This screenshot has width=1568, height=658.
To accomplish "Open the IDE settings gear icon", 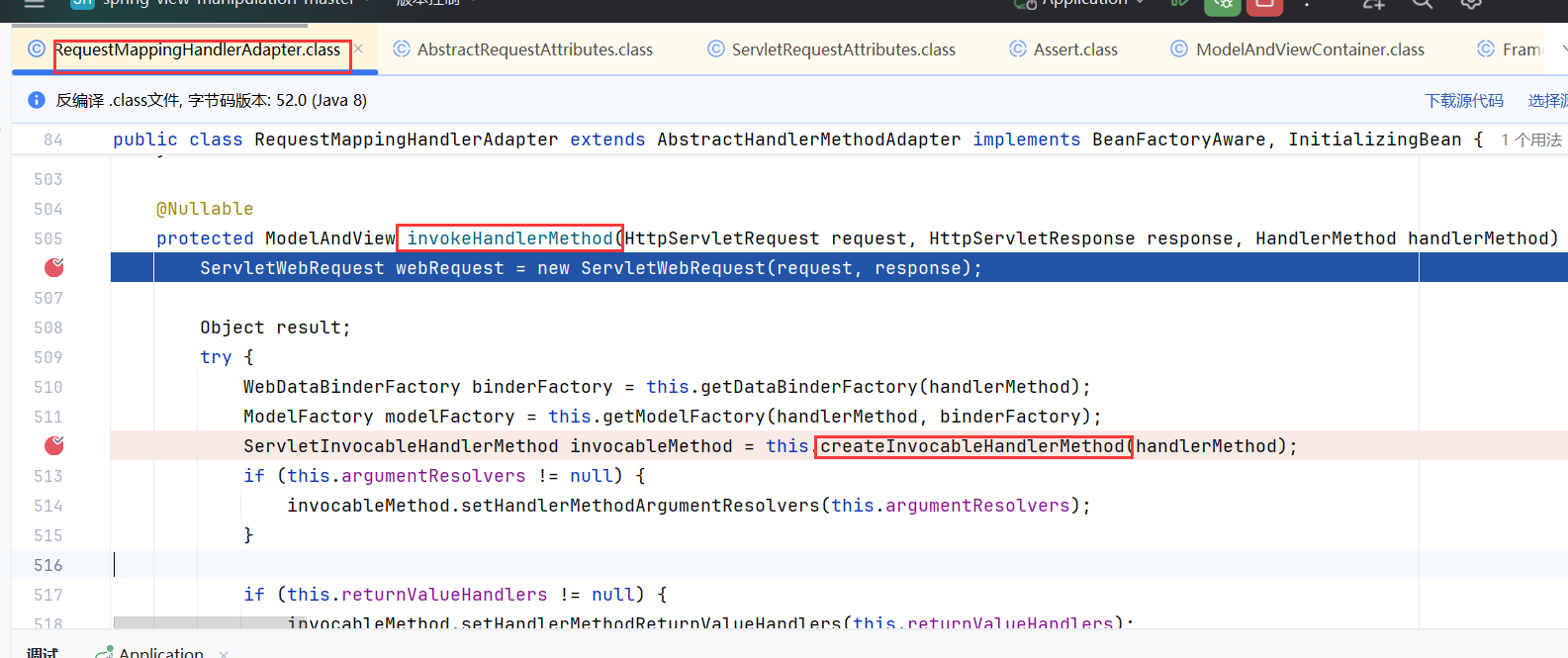I will coord(1471,4).
